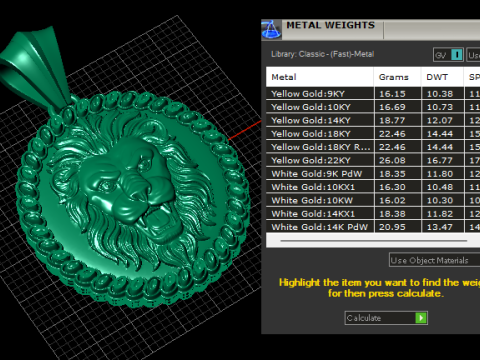
Task: Click the 26.08 grams cell
Action: (397, 160)
